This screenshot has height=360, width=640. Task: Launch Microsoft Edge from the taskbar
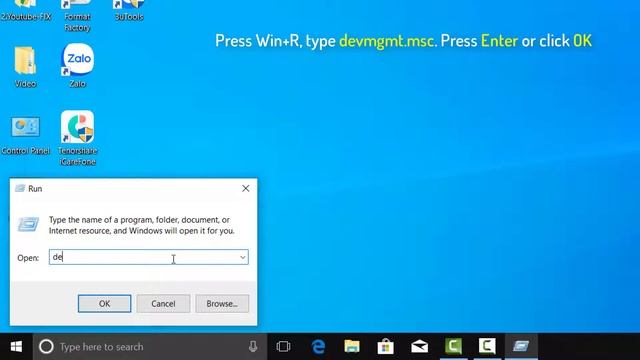318,347
